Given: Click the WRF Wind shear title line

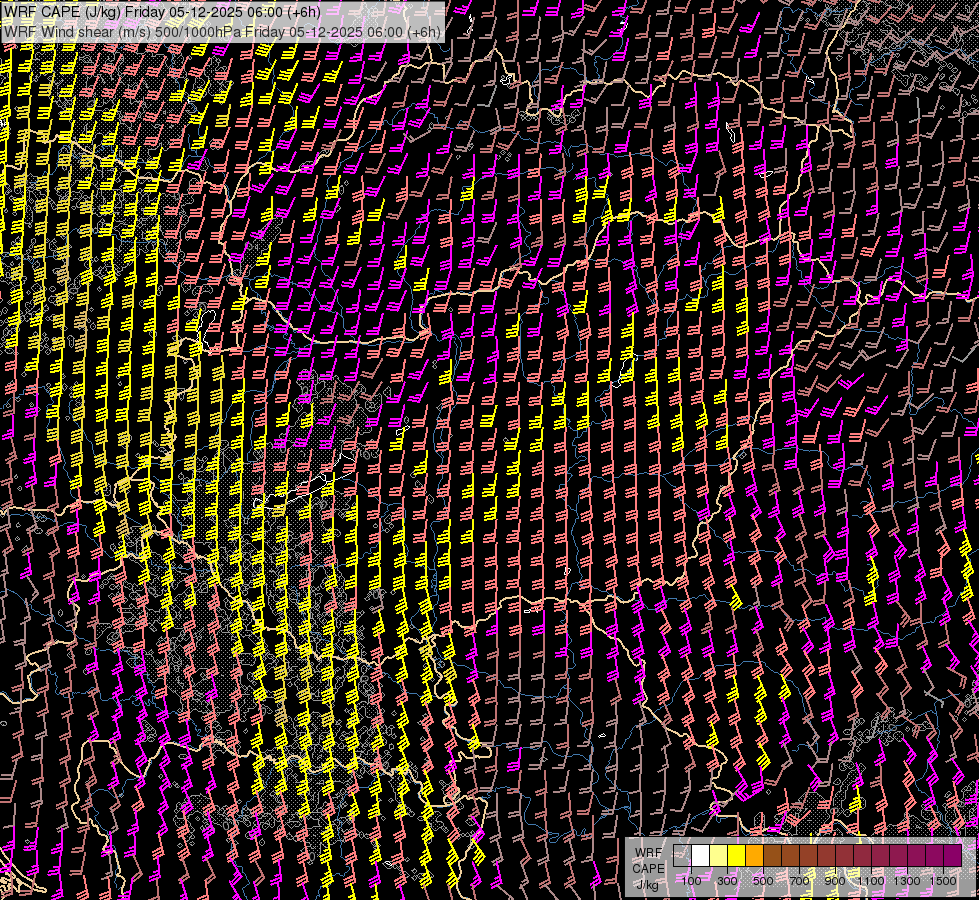Looking at the screenshot, I should [222, 31].
